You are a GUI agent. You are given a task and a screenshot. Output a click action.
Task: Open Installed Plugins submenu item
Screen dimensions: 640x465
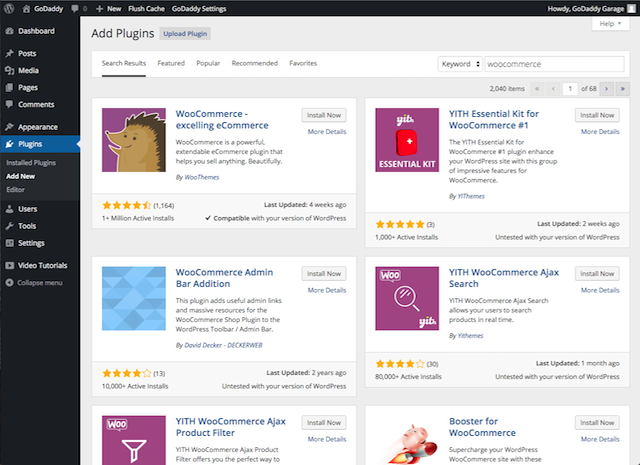(31, 162)
